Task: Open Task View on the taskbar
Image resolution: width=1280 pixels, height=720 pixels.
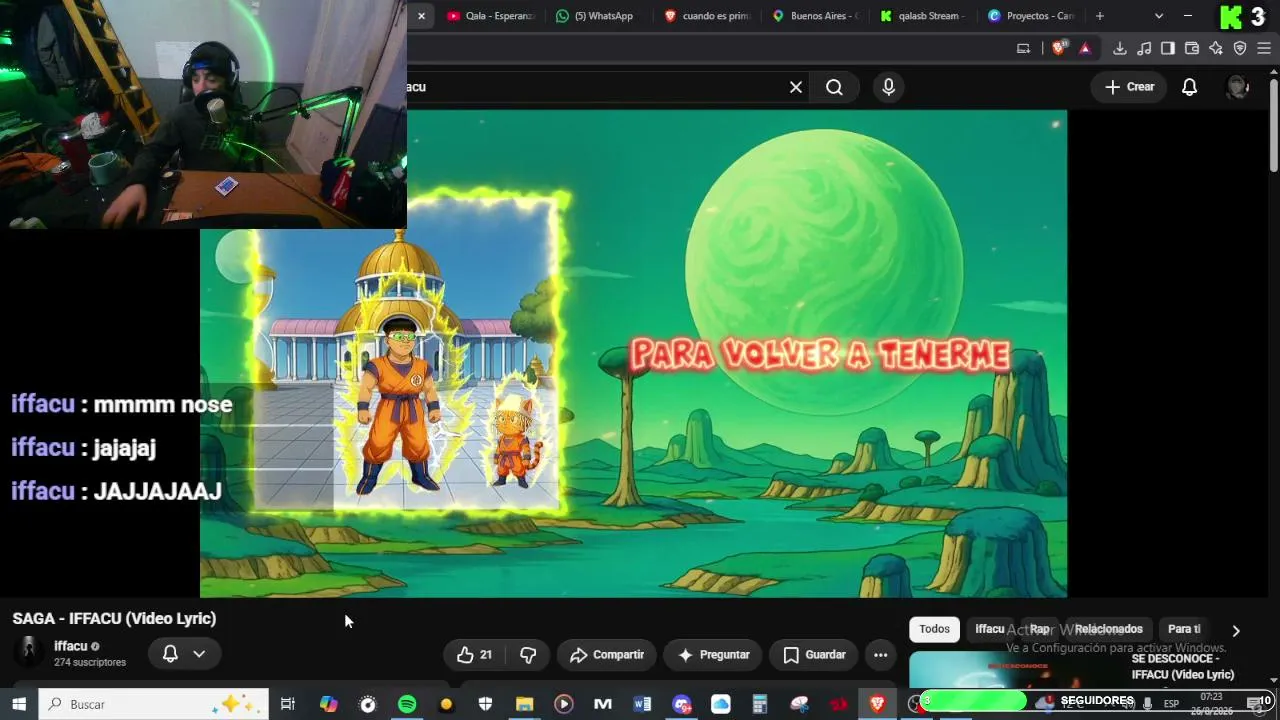Action: pos(288,704)
